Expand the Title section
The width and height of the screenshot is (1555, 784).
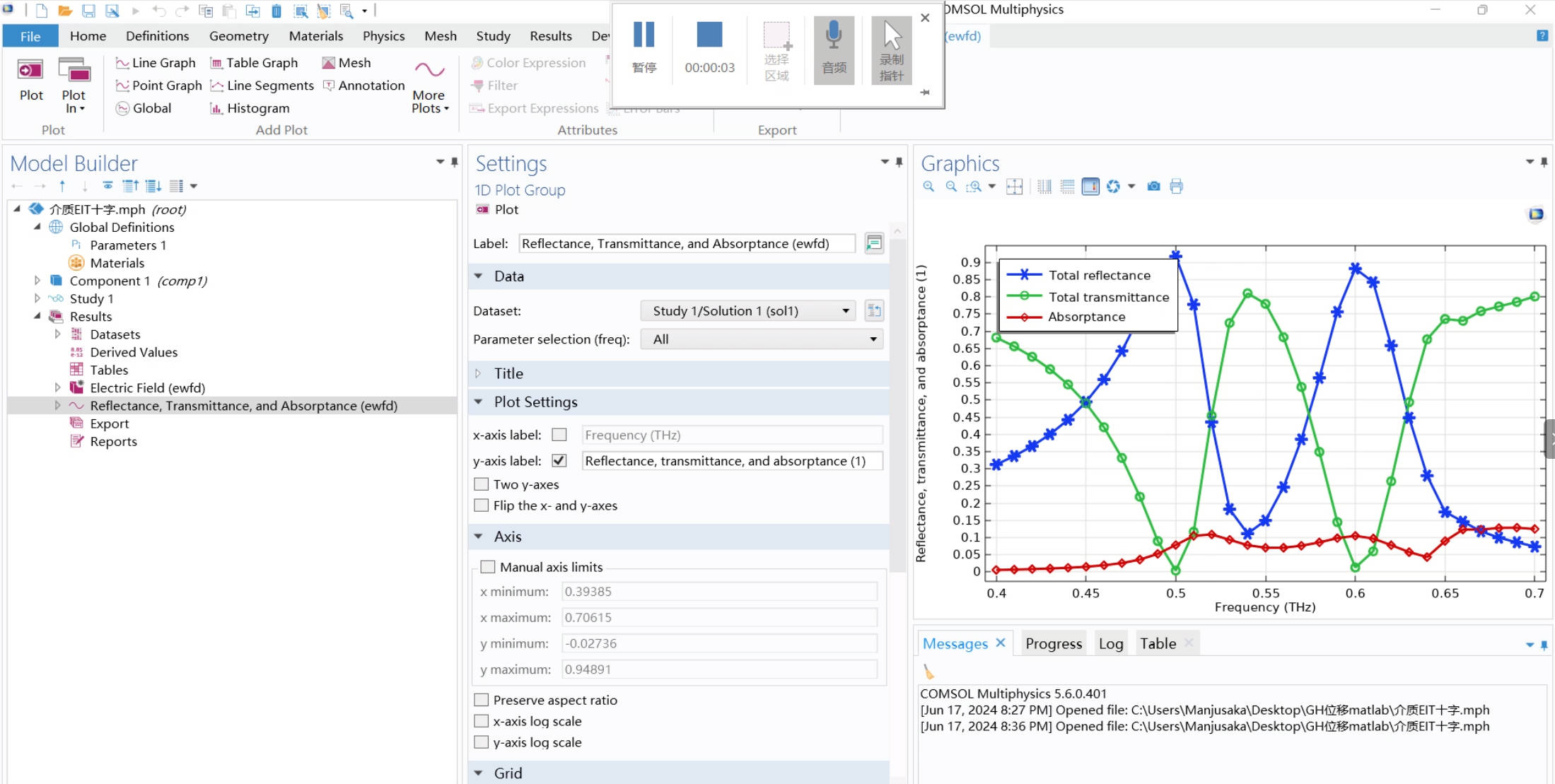[508, 373]
